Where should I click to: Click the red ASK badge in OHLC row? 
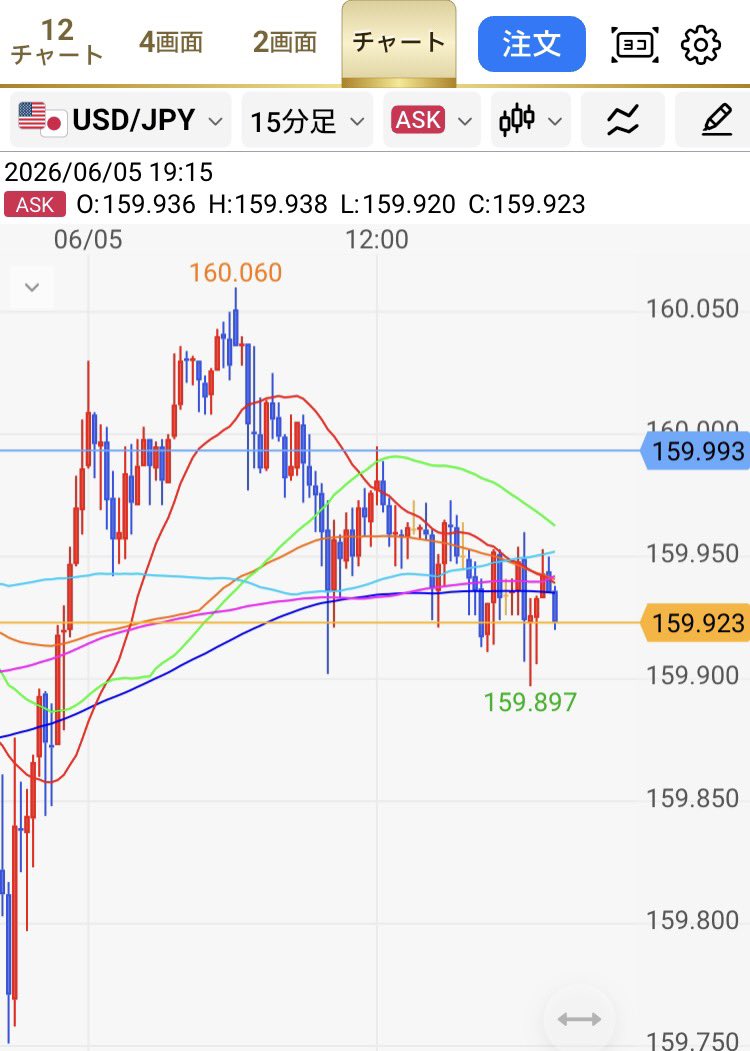[x=35, y=204]
